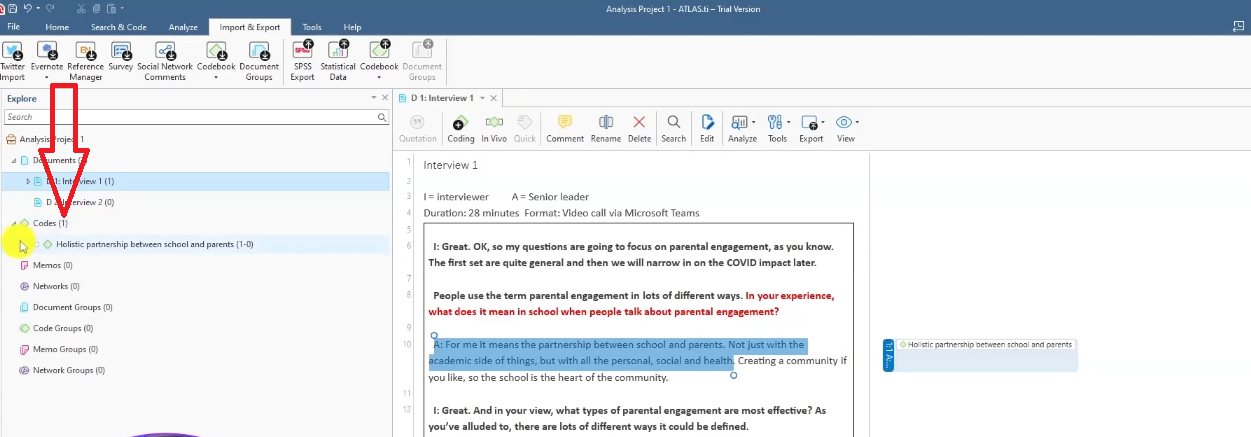Switch to the Home ribbon tab

57,27
